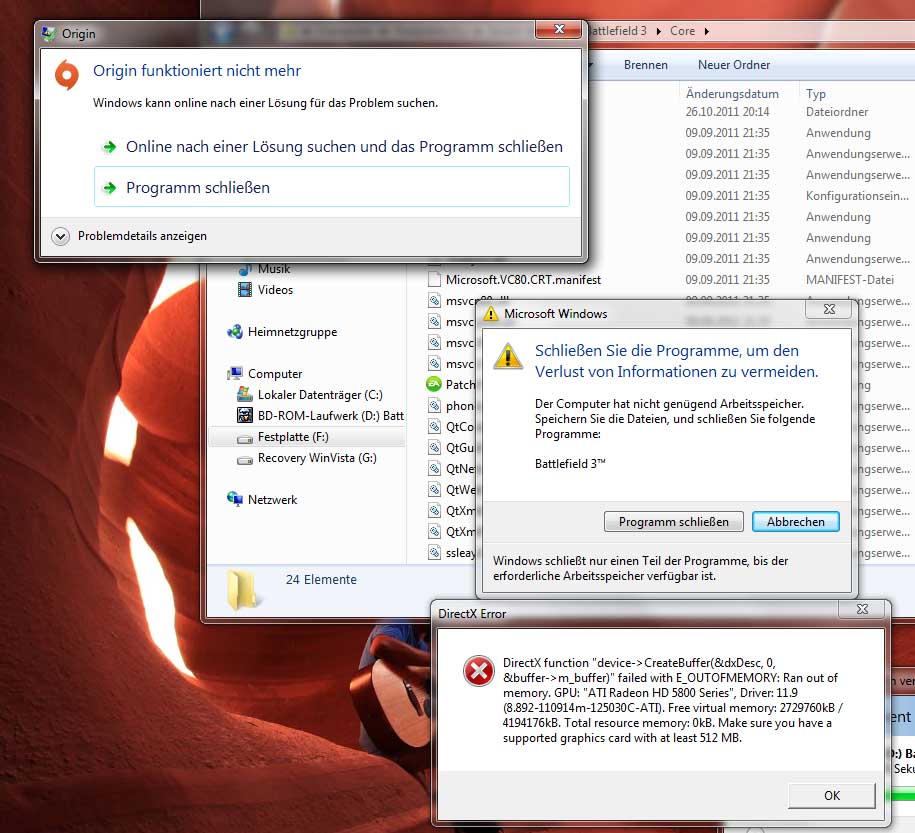Select ssleay file icon
Image resolution: width=915 pixels, height=833 pixels.
click(x=434, y=552)
